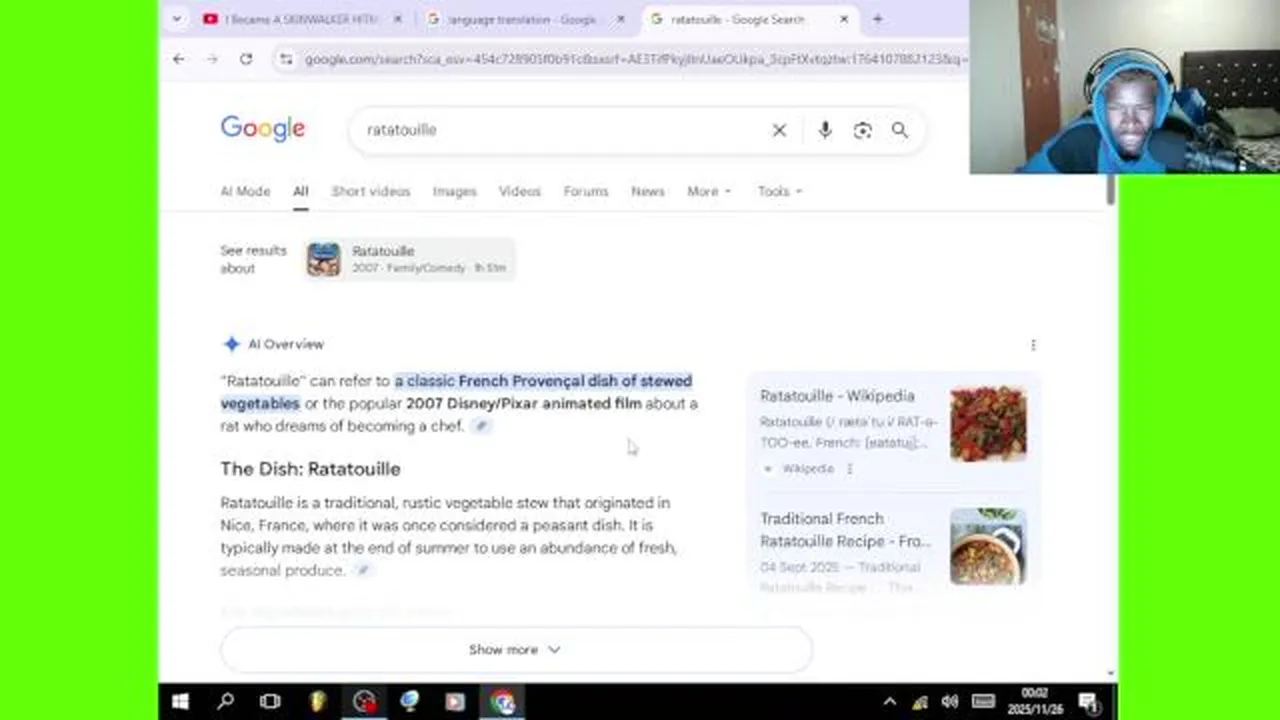
Task: Click the touch keyboard tray icon
Action: pos(983,702)
